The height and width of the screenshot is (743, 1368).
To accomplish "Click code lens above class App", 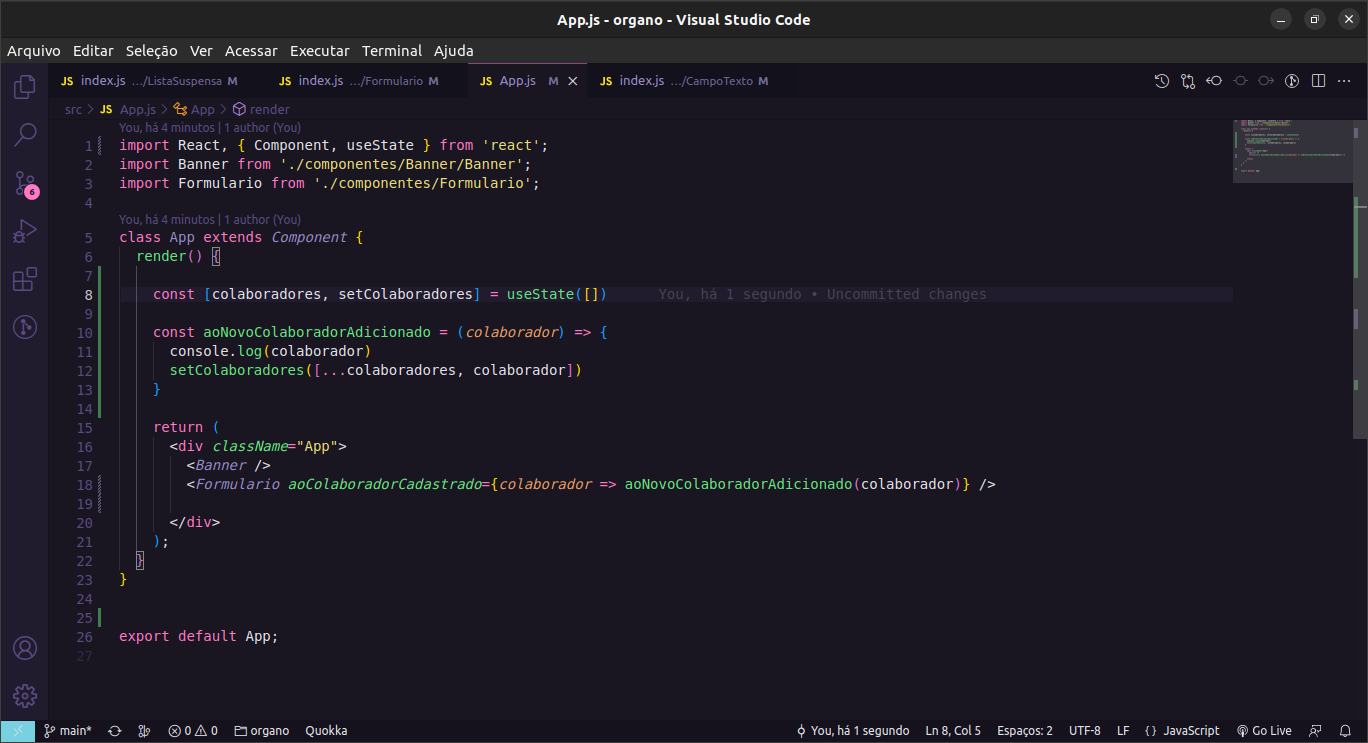I will pyautogui.click(x=210, y=220).
